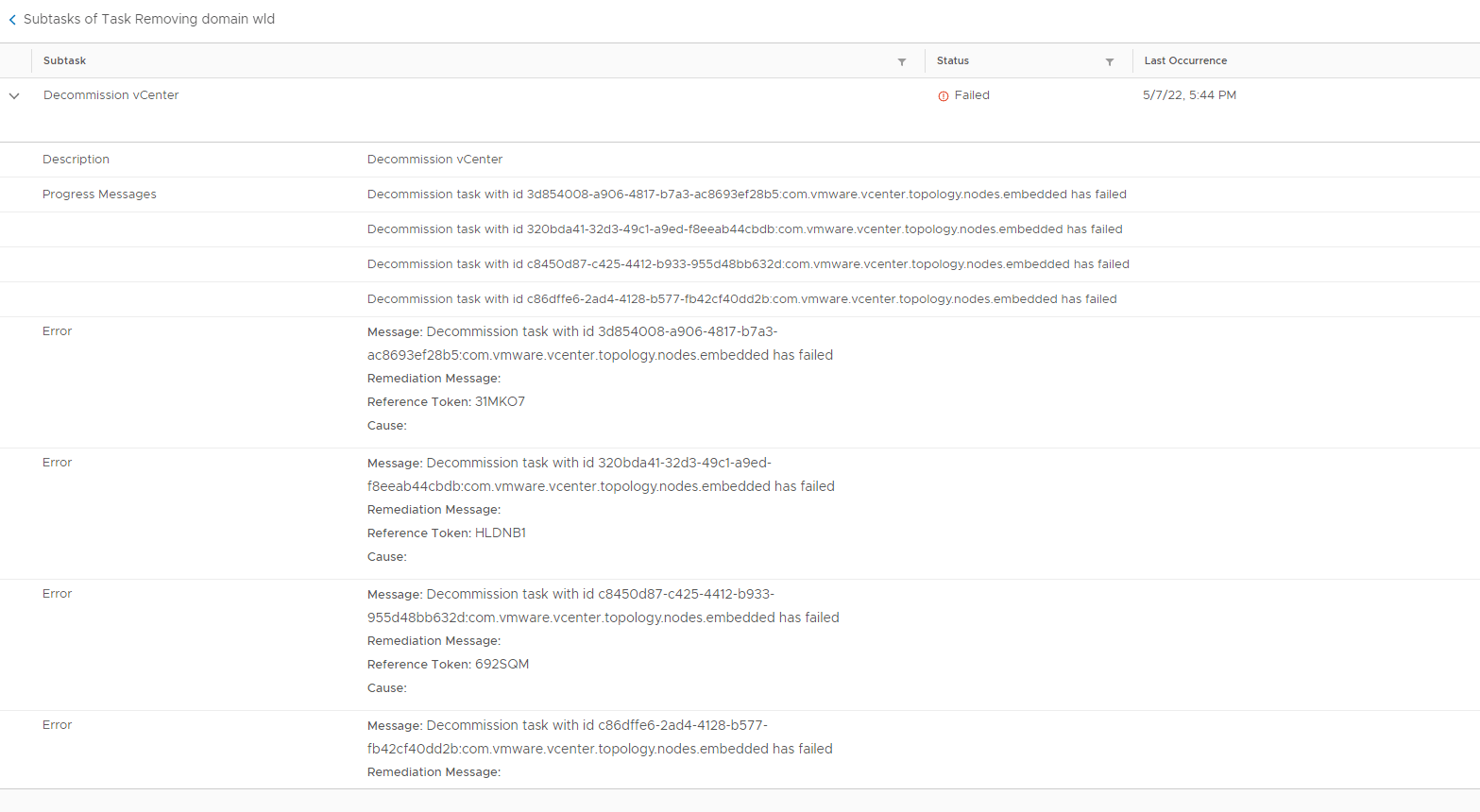Go back using the arrow beside Subtasks title

click(12, 20)
